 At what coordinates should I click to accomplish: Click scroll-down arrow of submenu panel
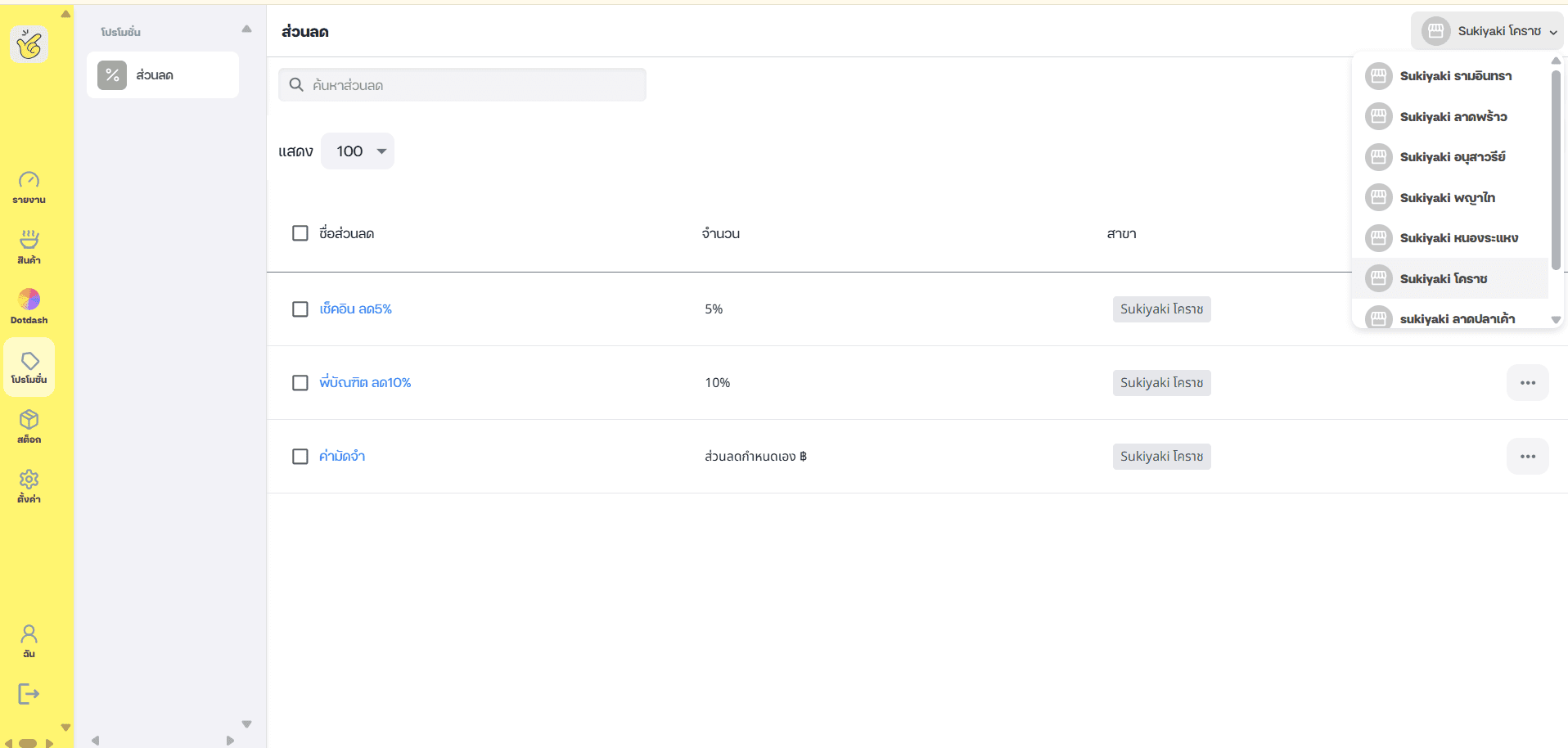tap(246, 724)
